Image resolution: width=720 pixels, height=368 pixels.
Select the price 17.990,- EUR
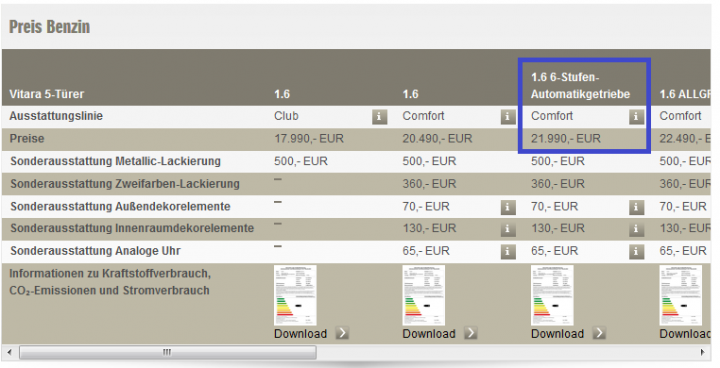pyautogui.click(x=309, y=139)
